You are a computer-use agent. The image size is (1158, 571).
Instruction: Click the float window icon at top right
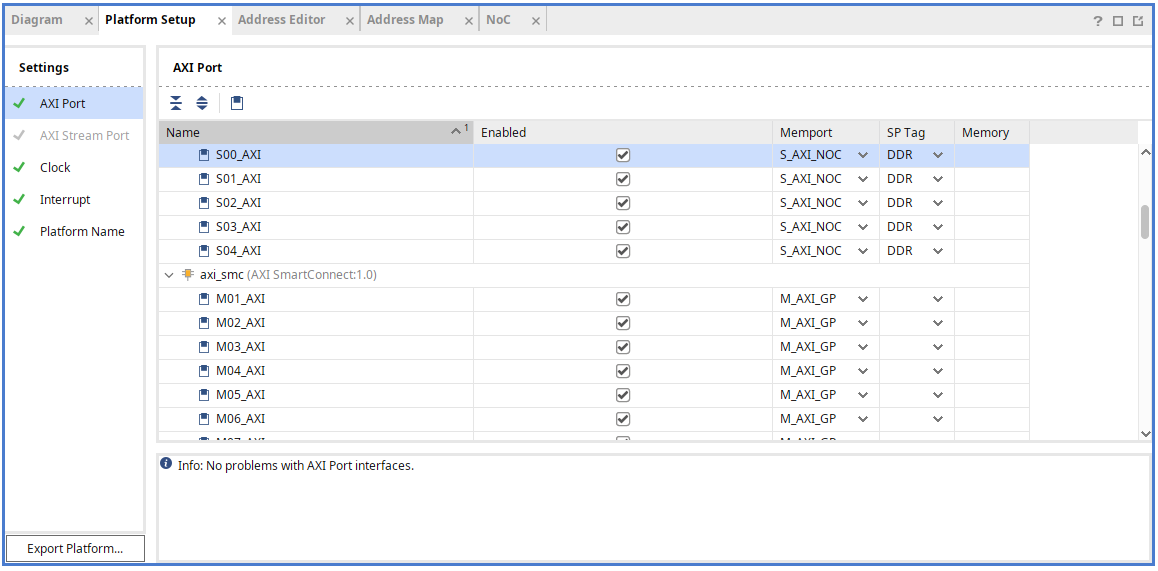tap(1138, 21)
